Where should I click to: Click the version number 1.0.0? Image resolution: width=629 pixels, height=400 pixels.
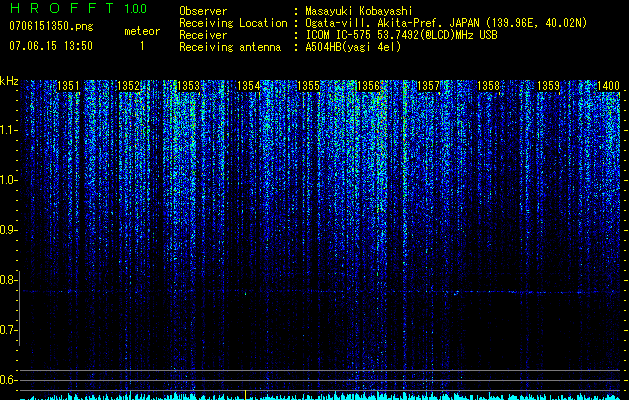(x=136, y=8)
